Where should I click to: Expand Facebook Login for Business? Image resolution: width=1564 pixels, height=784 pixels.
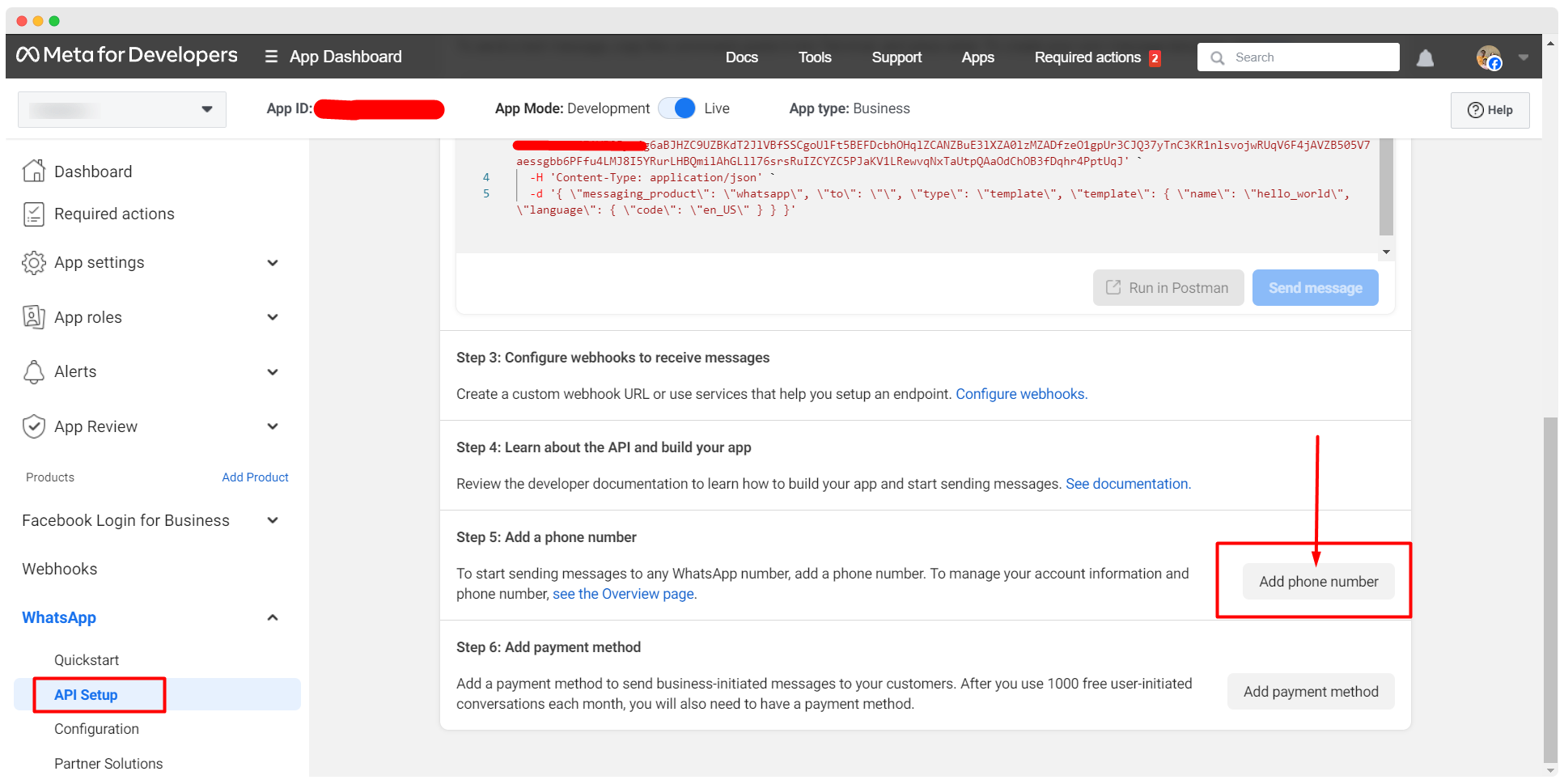tap(273, 520)
